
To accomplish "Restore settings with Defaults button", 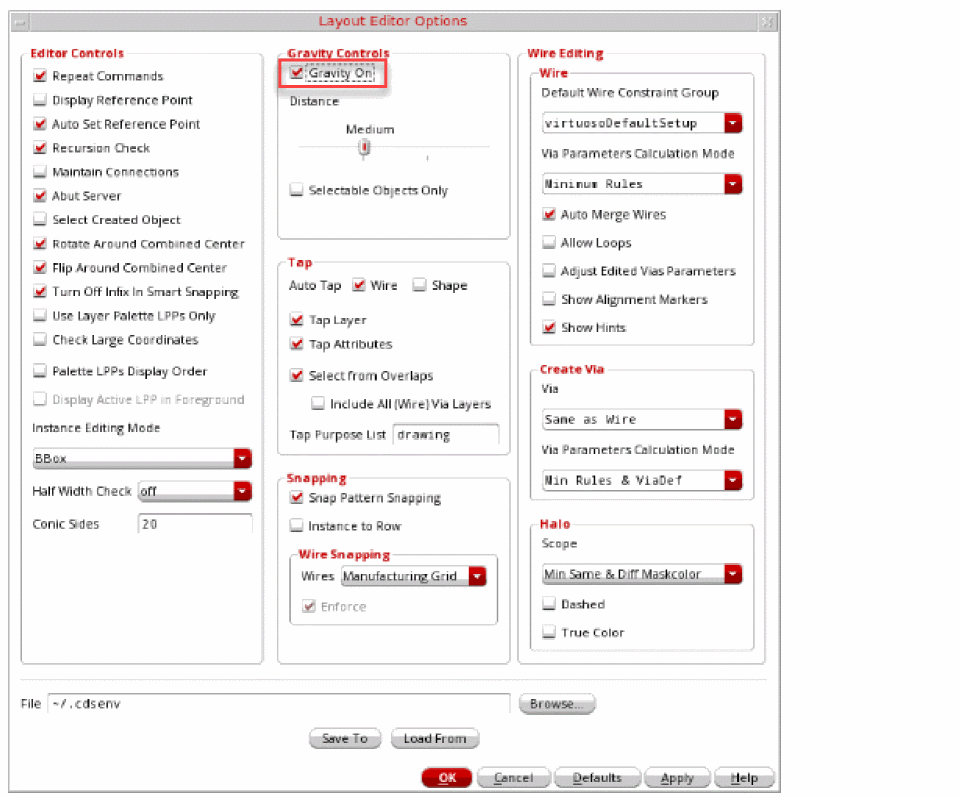I will pos(597,778).
